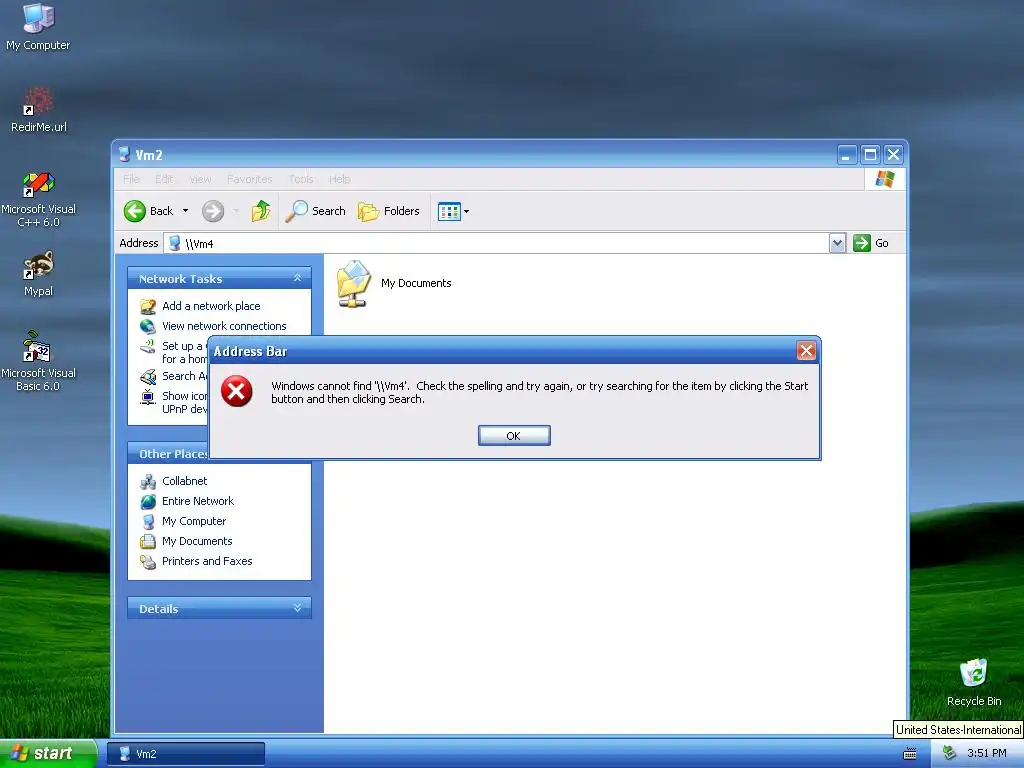Click the computer icon in the Vm2 title bar
Screen dimensions: 1024x768
pos(124,155)
